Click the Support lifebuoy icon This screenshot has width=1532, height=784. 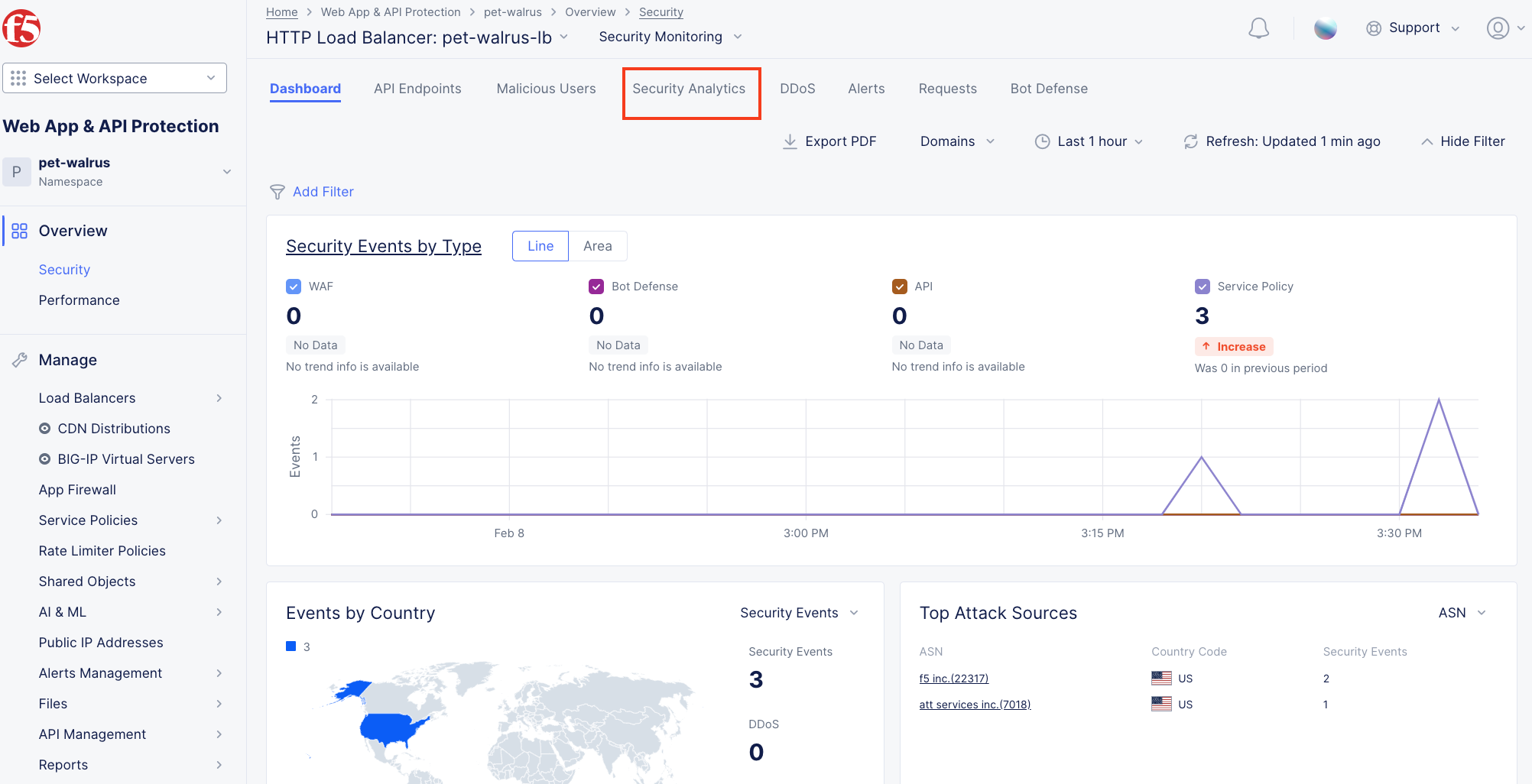pyautogui.click(x=1374, y=28)
